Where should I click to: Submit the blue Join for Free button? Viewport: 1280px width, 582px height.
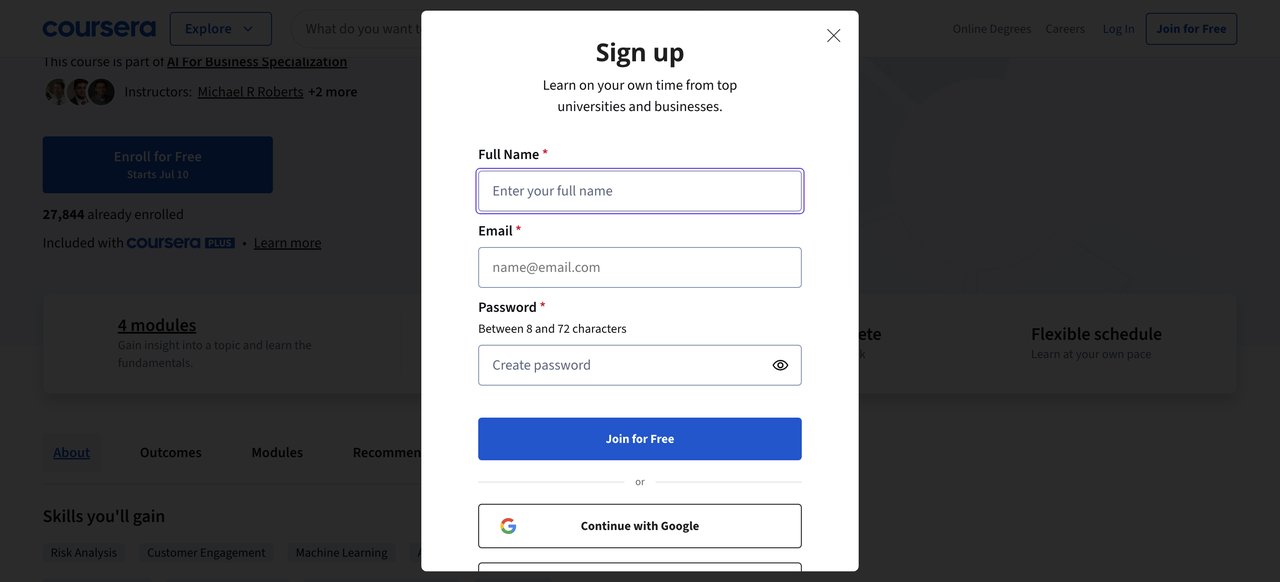(640, 439)
